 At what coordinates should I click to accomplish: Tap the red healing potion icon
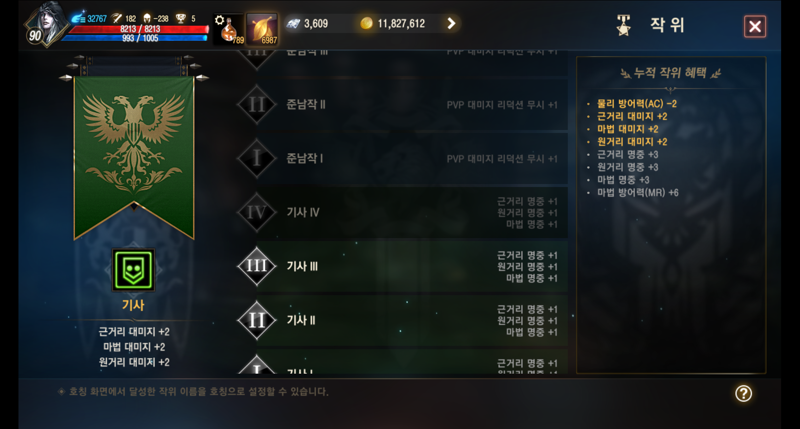228,29
